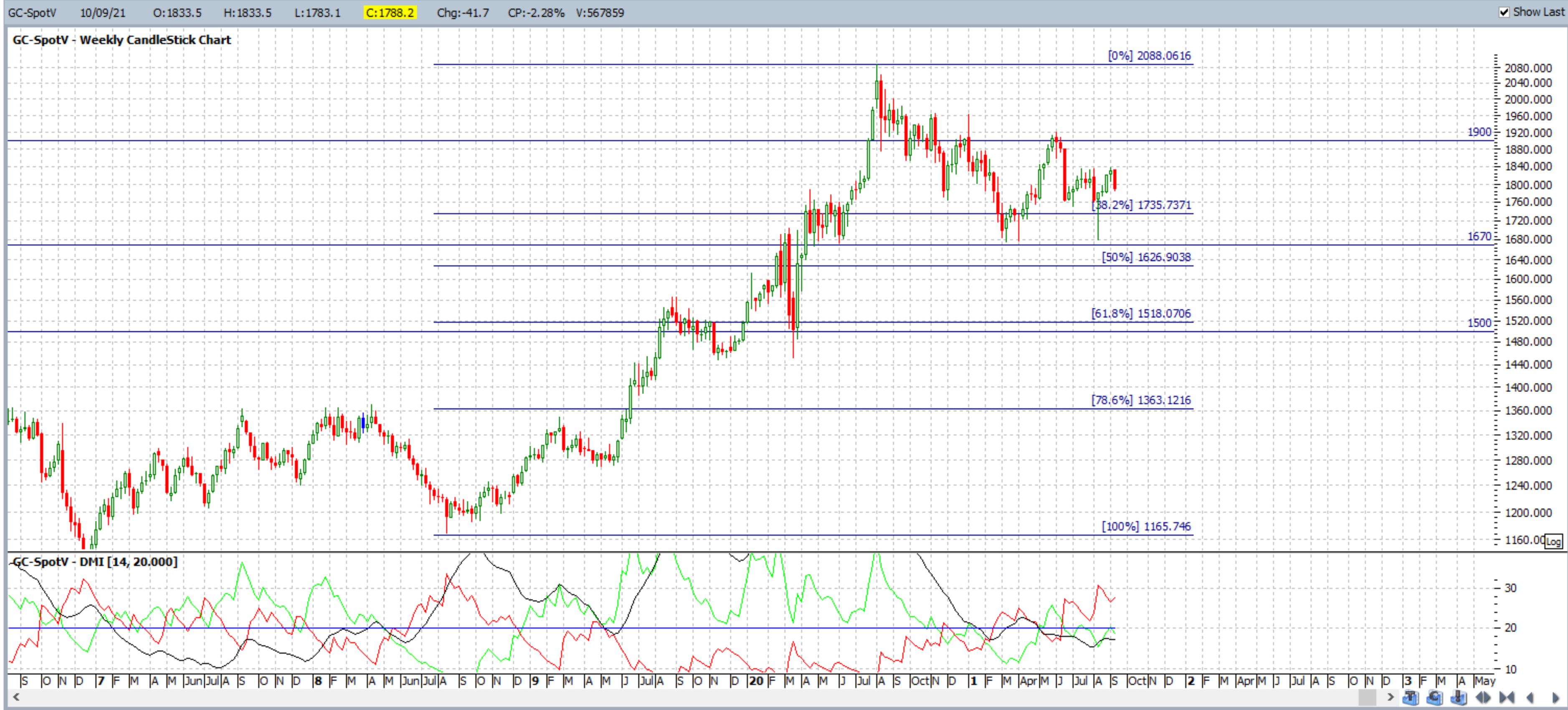Image resolution: width=1568 pixels, height=710 pixels.
Task: Click the 'Oct' label before year marker 1
Action: coord(920,681)
